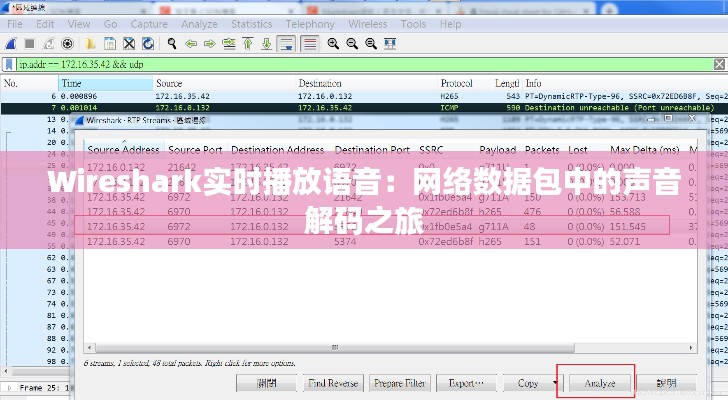Click the find packet magnifier icon
The image size is (728, 400).
[172, 43]
